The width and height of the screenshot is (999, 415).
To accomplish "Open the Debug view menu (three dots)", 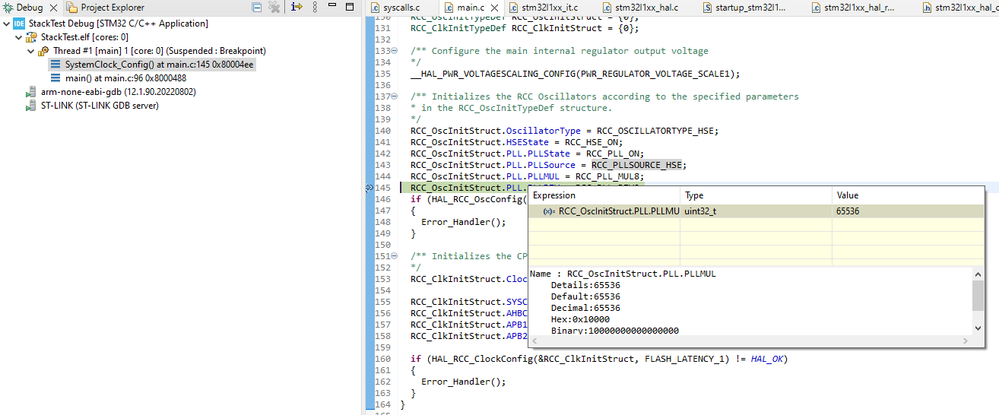I will pyautogui.click(x=314, y=8).
